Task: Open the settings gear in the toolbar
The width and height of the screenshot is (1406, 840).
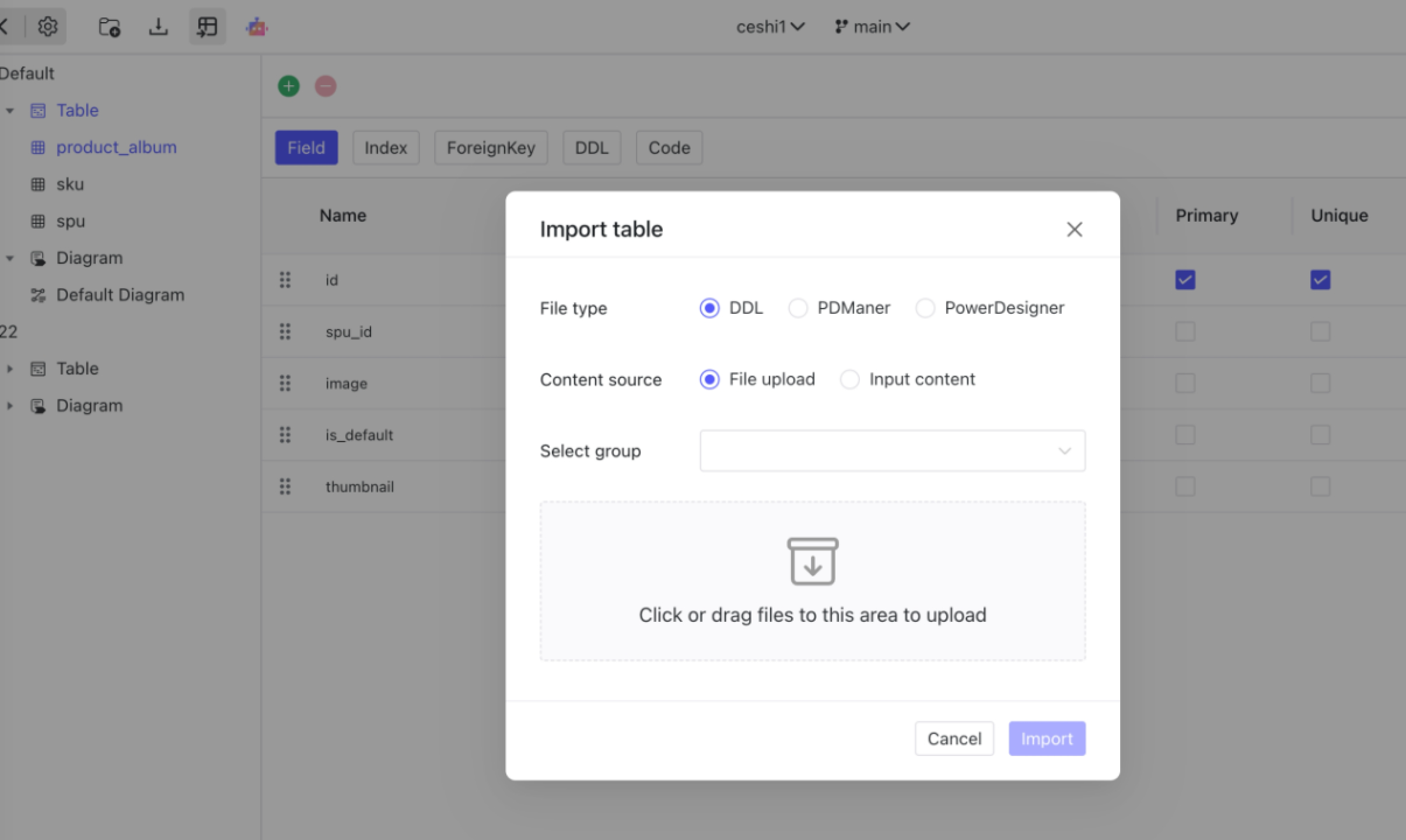Action: pos(48,26)
